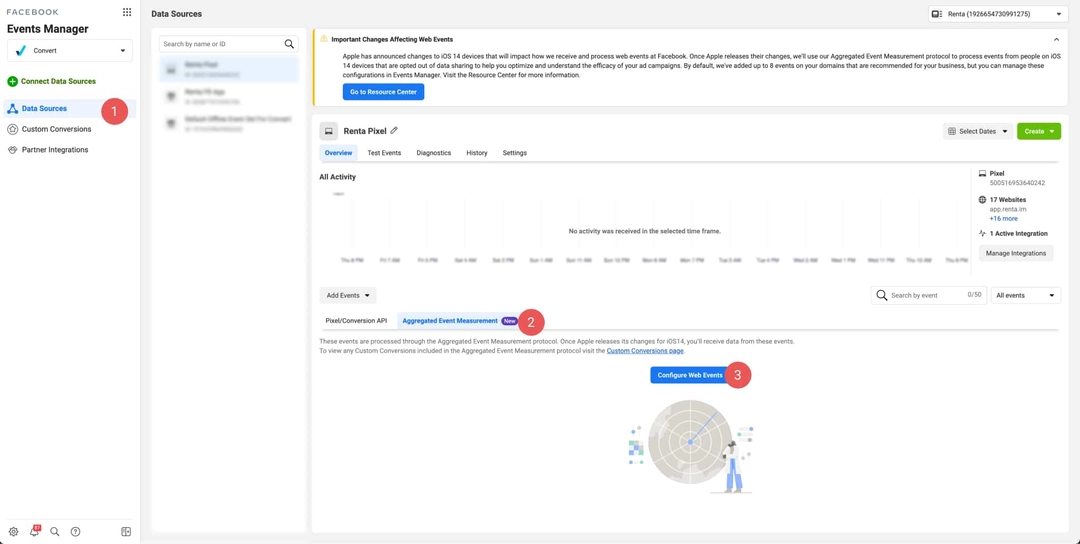Click the +16 more websites link
The width and height of the screenshot is (1080, 544).
coord(1004,218)
